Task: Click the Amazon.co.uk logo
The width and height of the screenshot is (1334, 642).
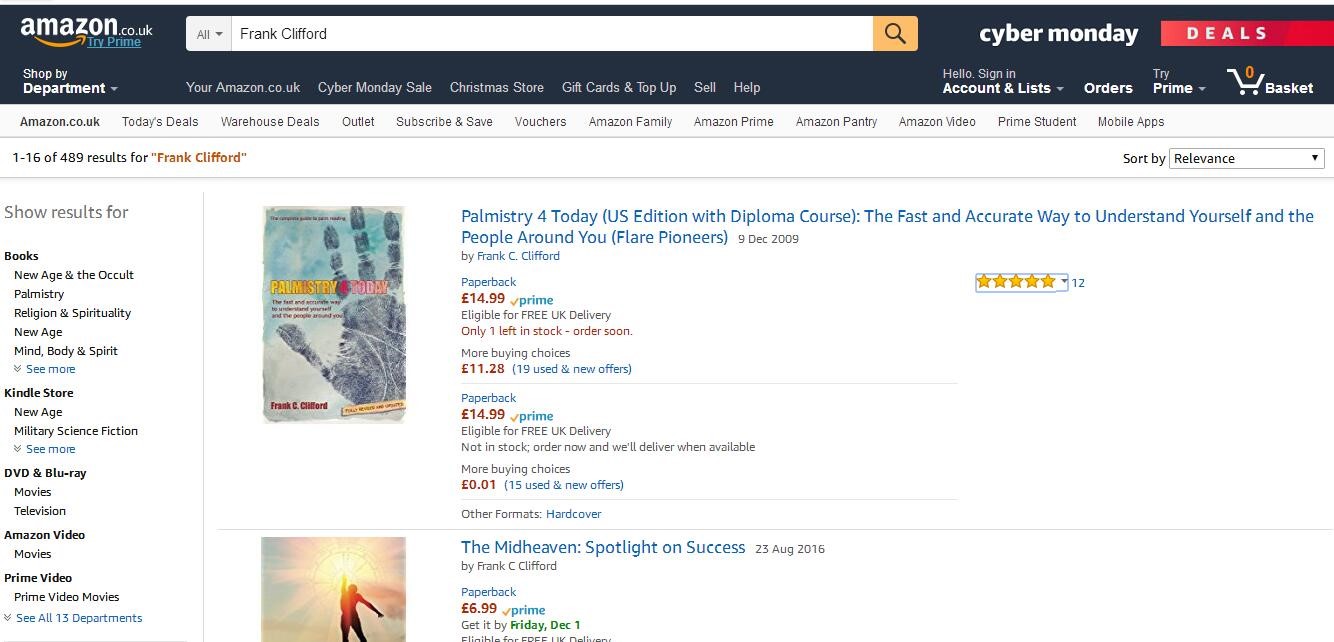Action: (x=86, y=30)
